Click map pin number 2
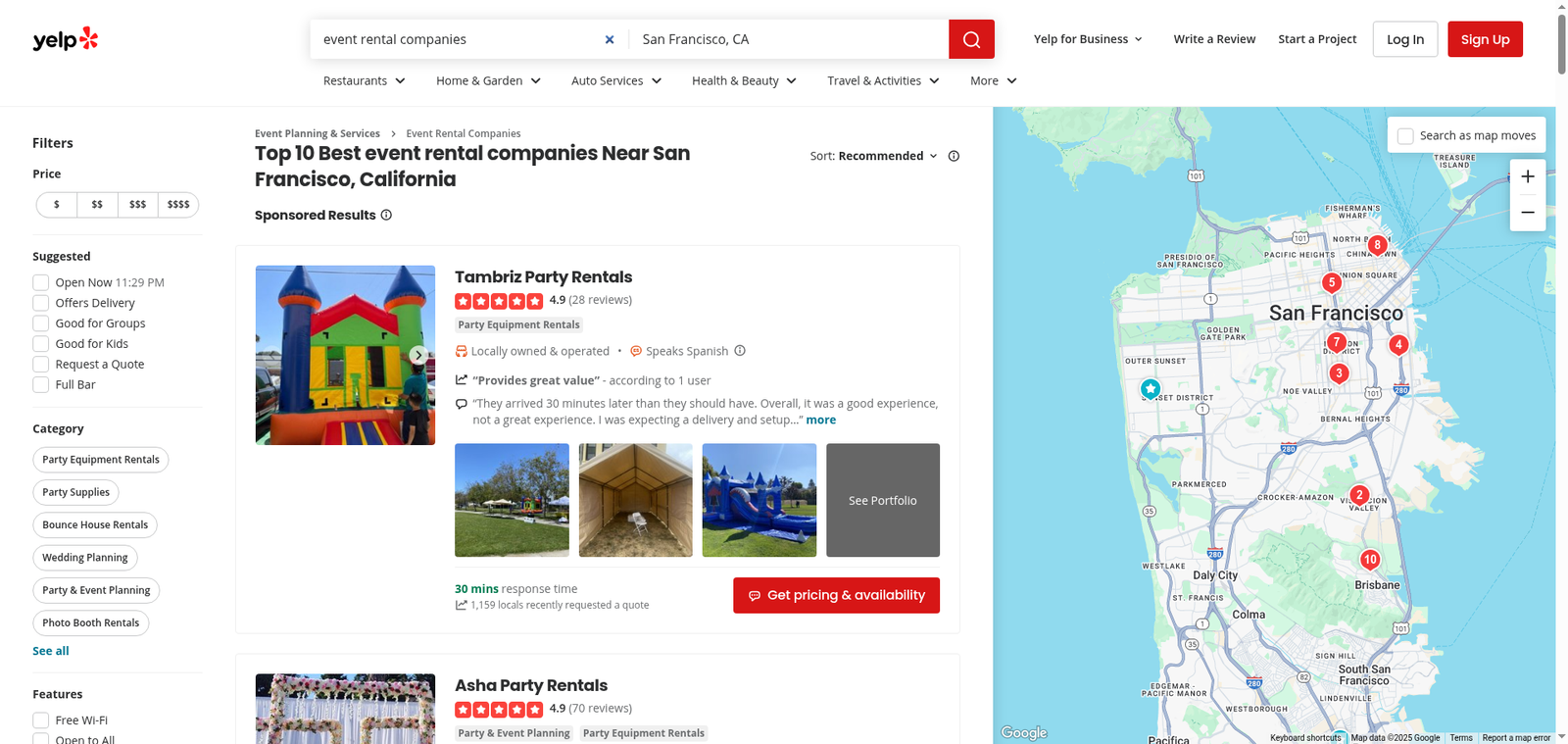The height and width of the screenshot is (744, 1568). (x=1359, y=494)
